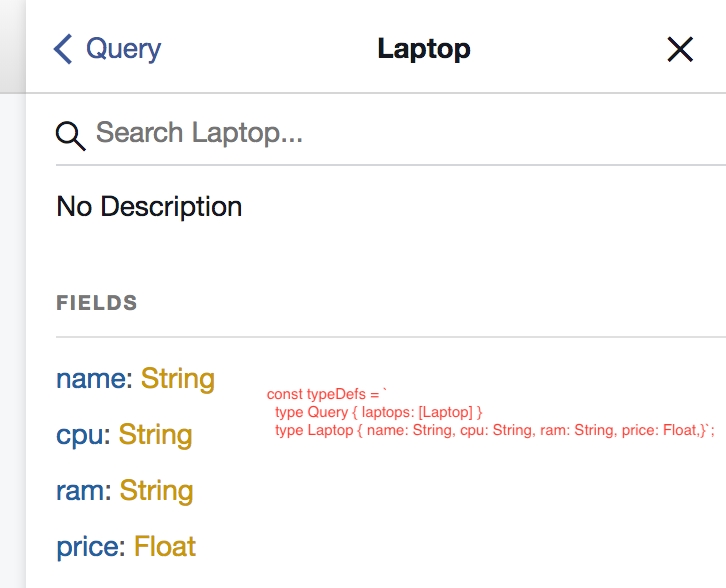The image size is (726, 588).
Task: Click the divider line below FIELDS
Action: (x=390, y=337)
